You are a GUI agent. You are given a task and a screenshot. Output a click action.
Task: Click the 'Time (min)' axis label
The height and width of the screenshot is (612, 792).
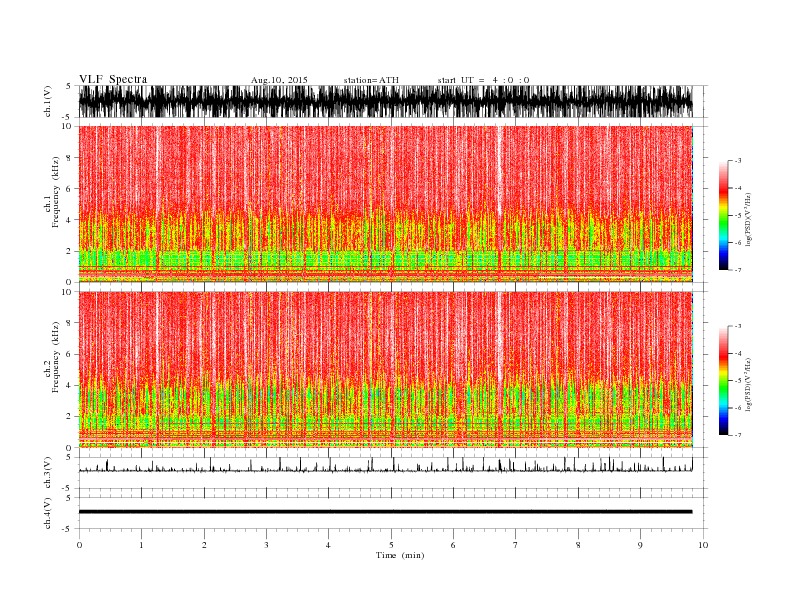pyautogui.click(x=400, y=555)
